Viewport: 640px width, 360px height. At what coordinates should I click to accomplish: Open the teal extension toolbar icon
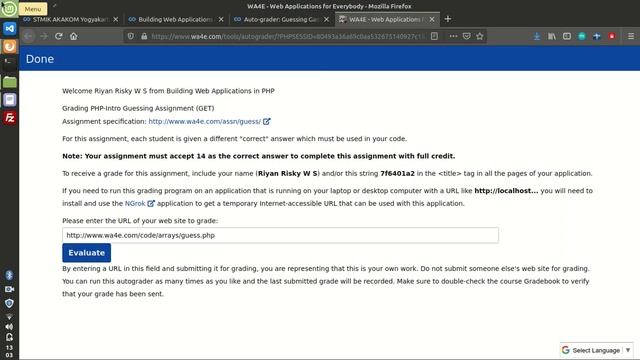582,36
